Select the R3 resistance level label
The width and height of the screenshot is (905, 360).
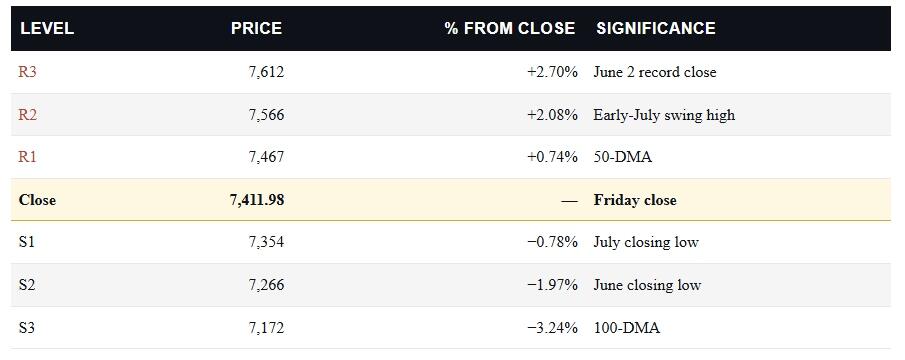(x=28, y=72)
